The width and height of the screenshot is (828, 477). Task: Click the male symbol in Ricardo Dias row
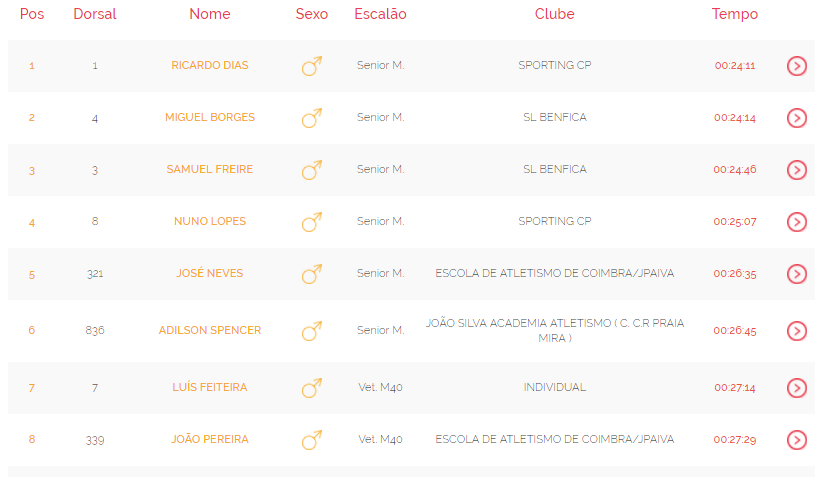[312, 66]
